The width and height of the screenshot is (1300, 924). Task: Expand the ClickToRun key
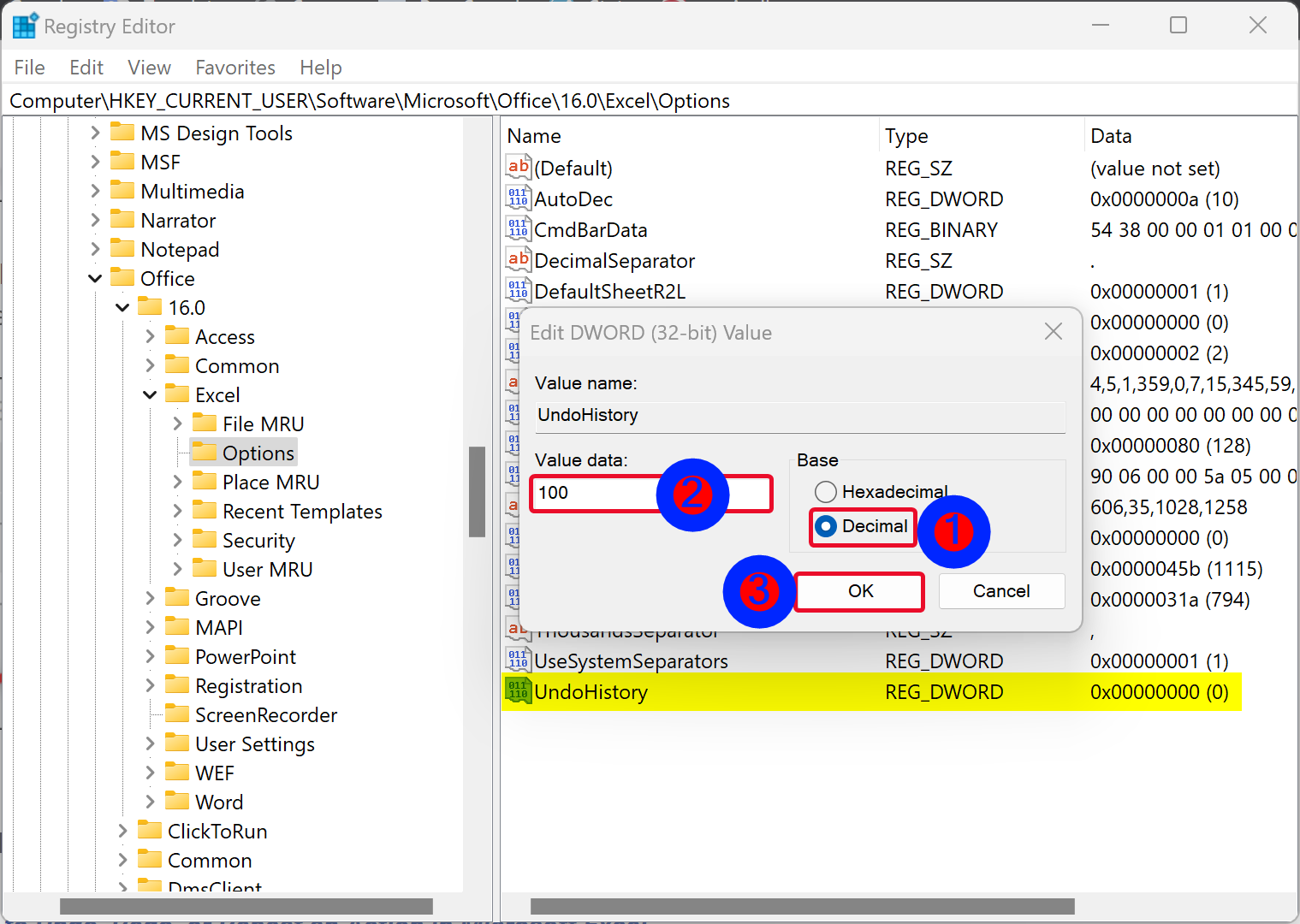click(122, 831)
